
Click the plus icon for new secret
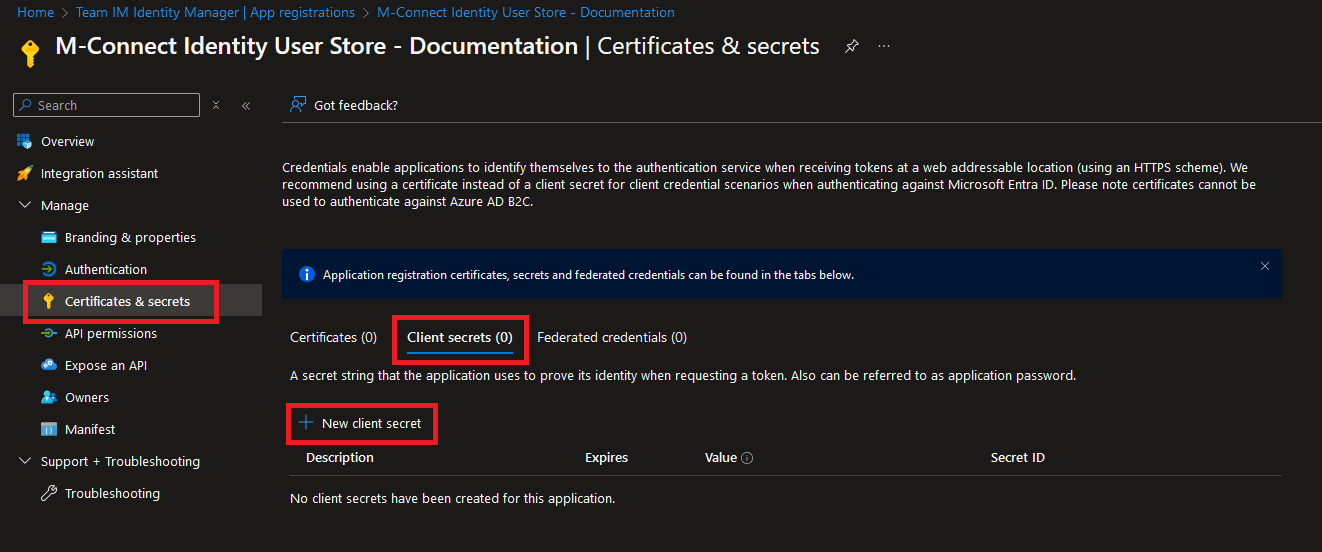coord(306,423)
